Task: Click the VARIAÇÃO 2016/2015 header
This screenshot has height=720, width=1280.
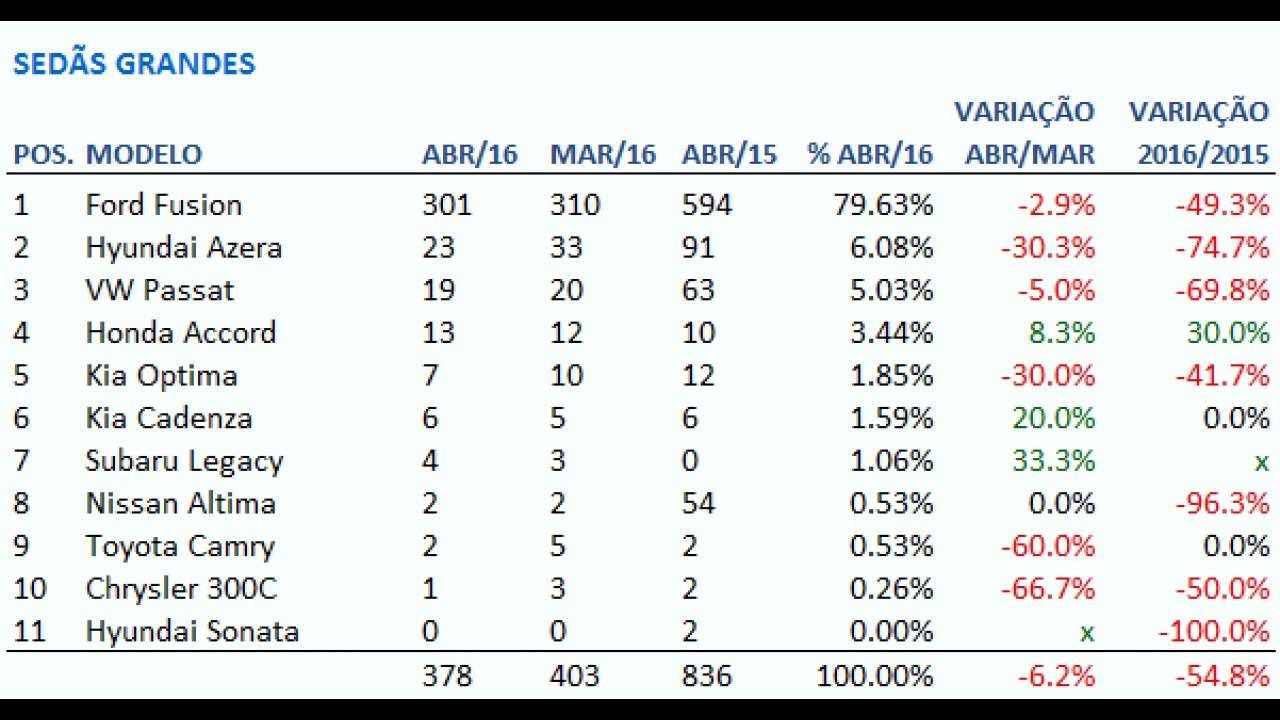Action: 1199,132
